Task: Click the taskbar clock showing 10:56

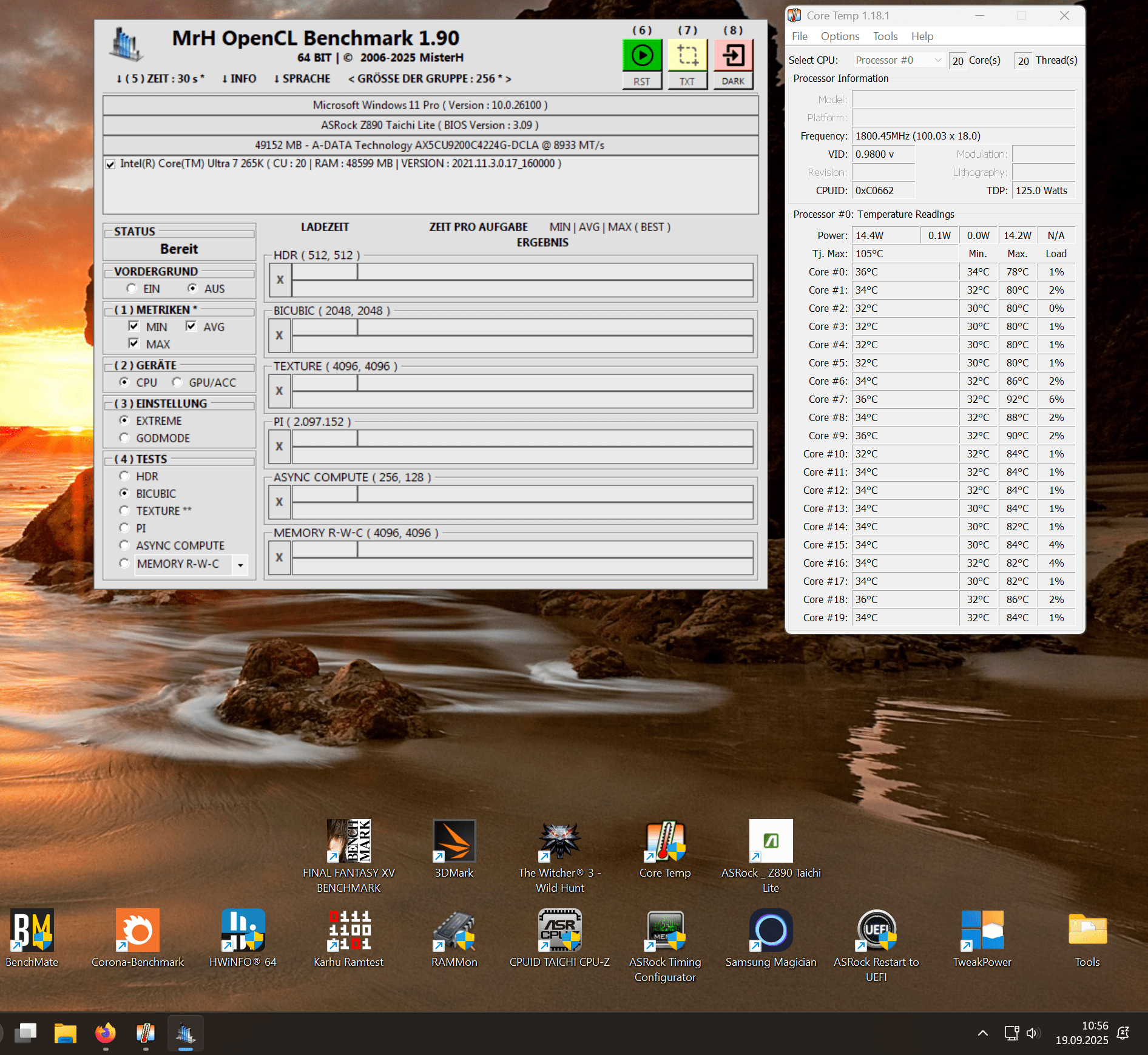Action: pyautogui.click(x=1082, y=1033)
